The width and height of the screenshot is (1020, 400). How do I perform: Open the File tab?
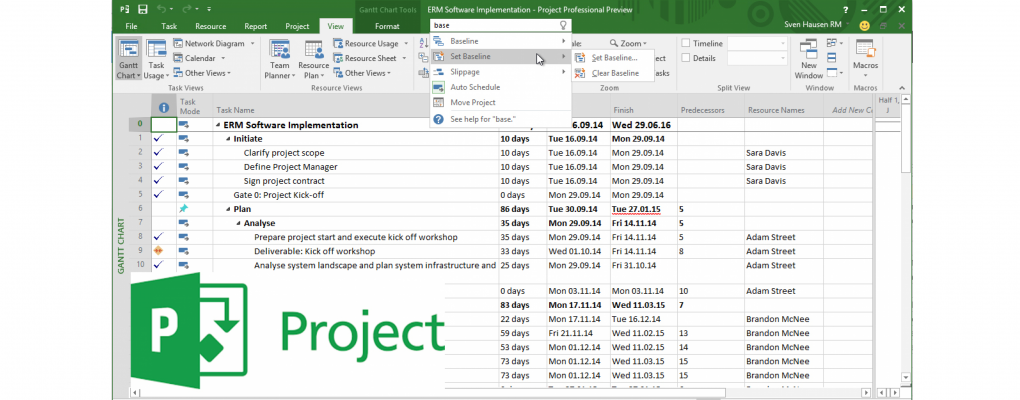[131, 26]
